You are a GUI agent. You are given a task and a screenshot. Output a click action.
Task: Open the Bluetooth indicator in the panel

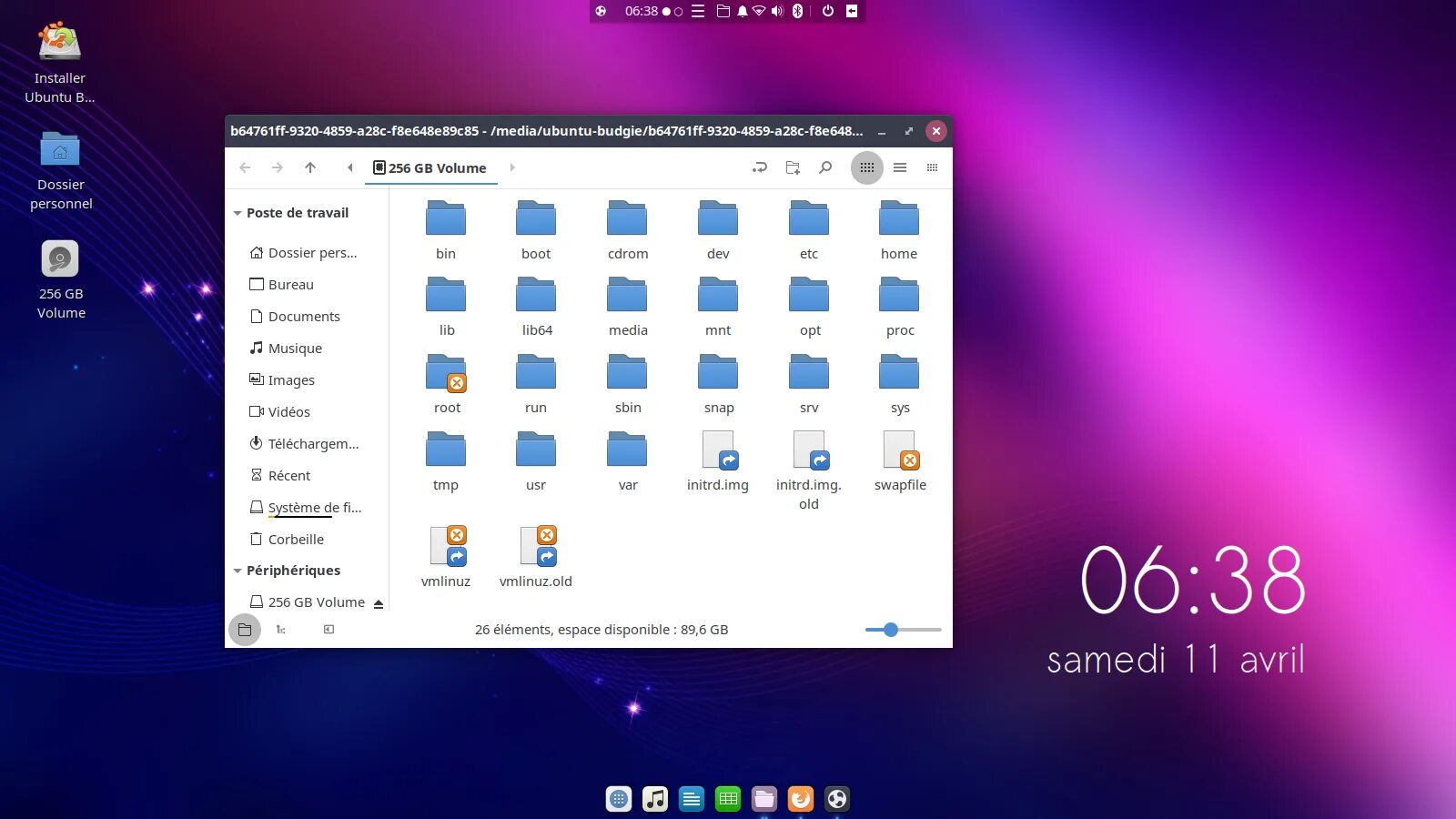(797, 11)
